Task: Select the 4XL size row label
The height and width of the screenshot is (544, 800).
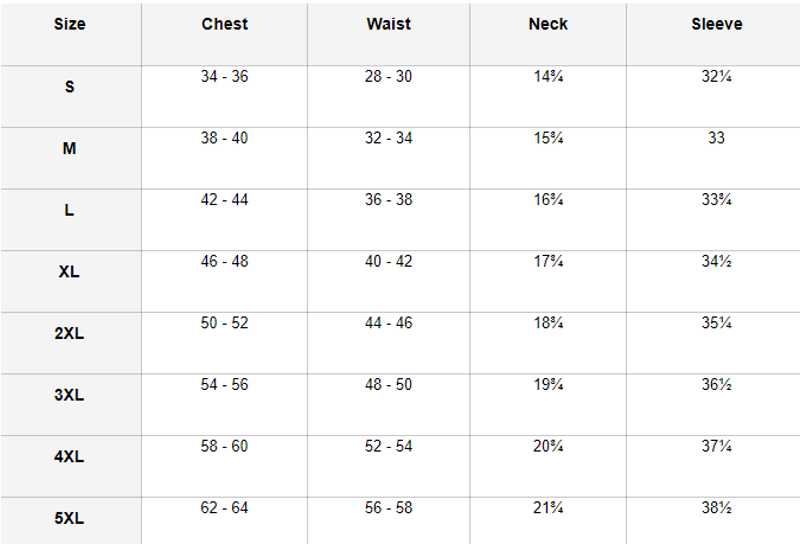Action: [70, 457]
